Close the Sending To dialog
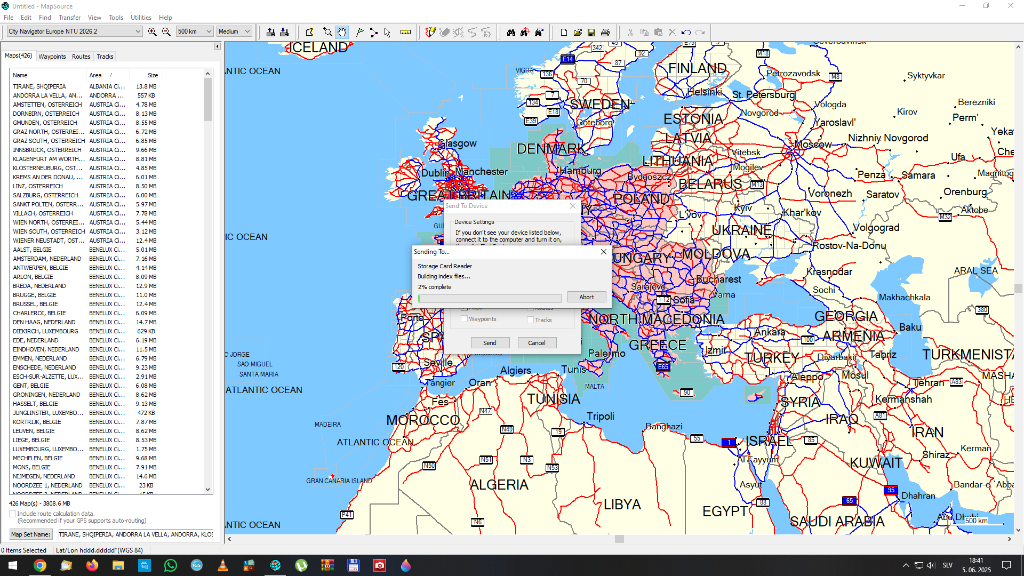Viewport: 1024px width, 576px height. pyautogui.click(x=603, y=251)
